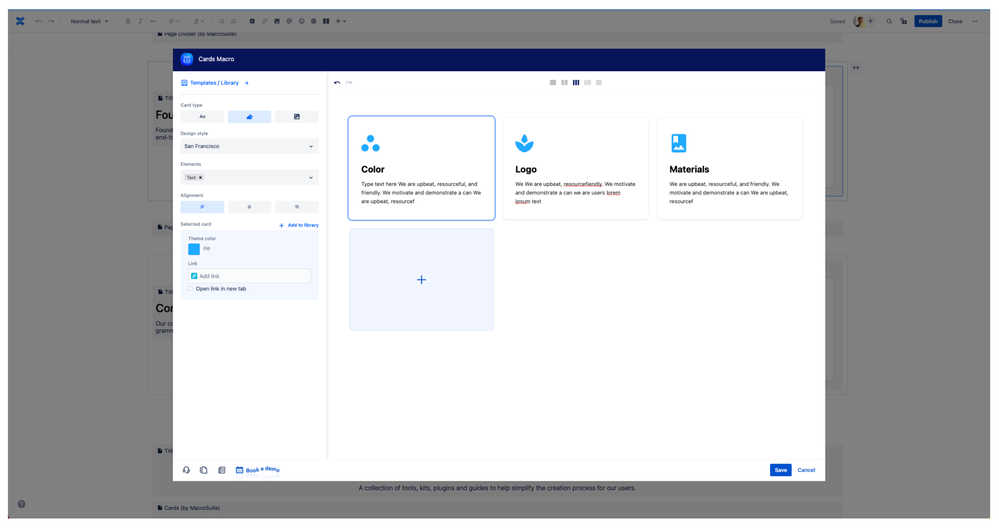Image resolution: width=999 pixels, height=530 pixels.
Task: Switch to the two-column layout
Action: tap(564, 83)
